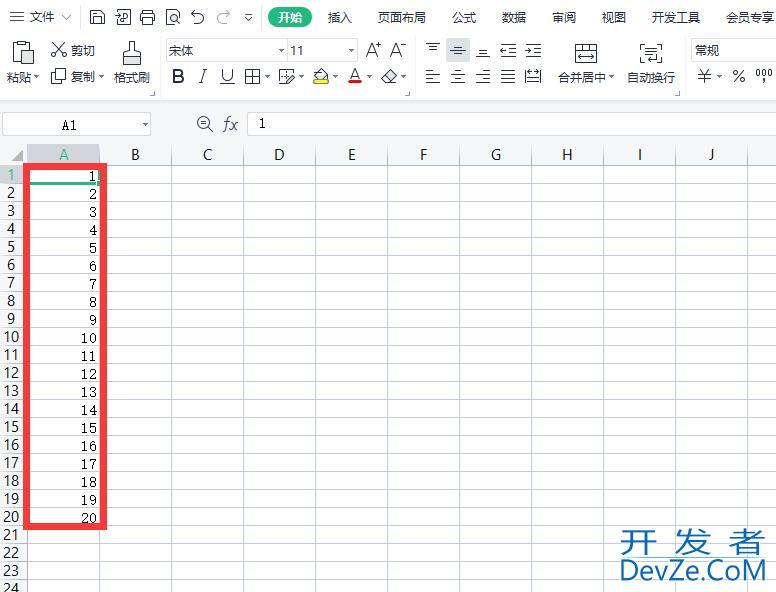Switch to the 开始 tab

point(290,17)
